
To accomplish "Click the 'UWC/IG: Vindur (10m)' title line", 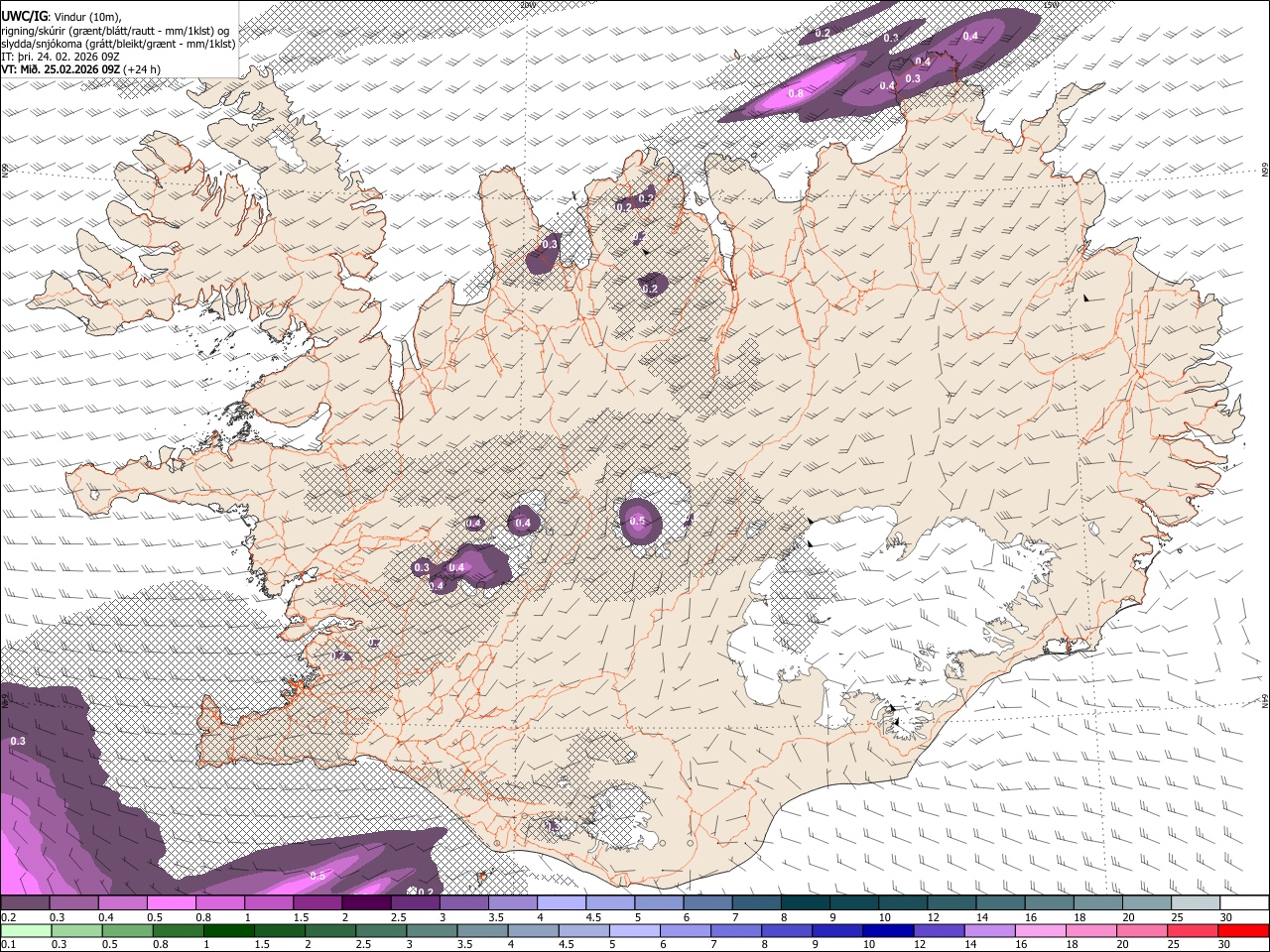I will point(61,17).
